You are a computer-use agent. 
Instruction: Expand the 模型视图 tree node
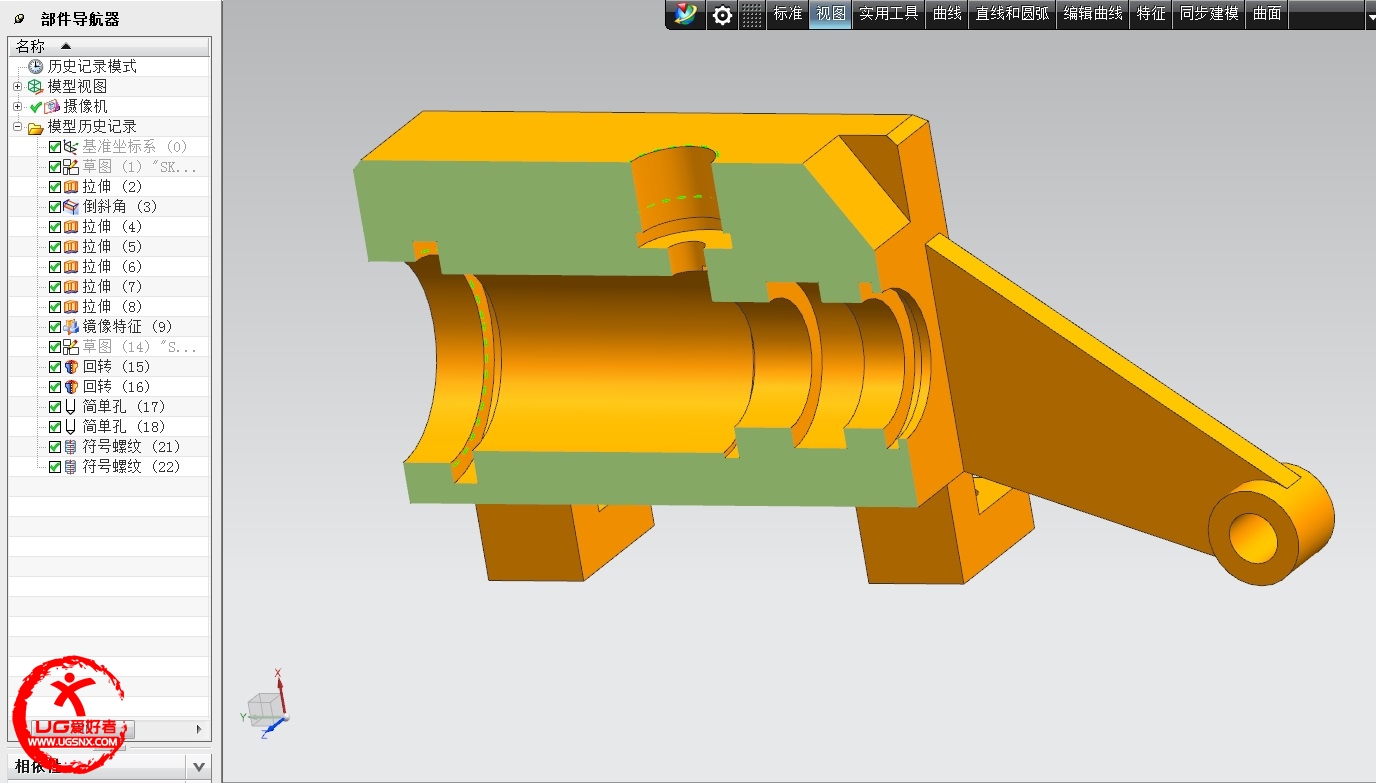click(x=17, y=86)
